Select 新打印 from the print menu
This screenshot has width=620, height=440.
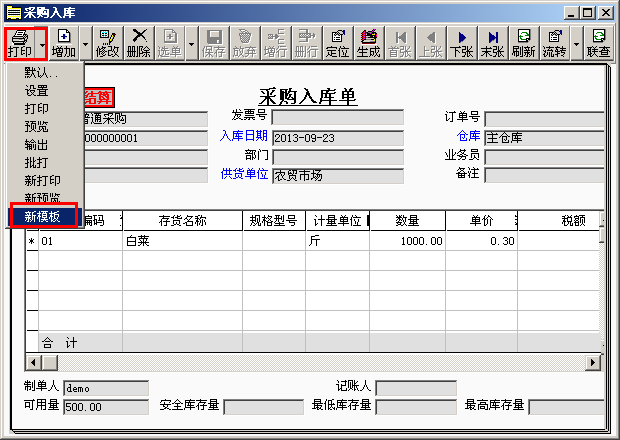click(x=45, y=181)
